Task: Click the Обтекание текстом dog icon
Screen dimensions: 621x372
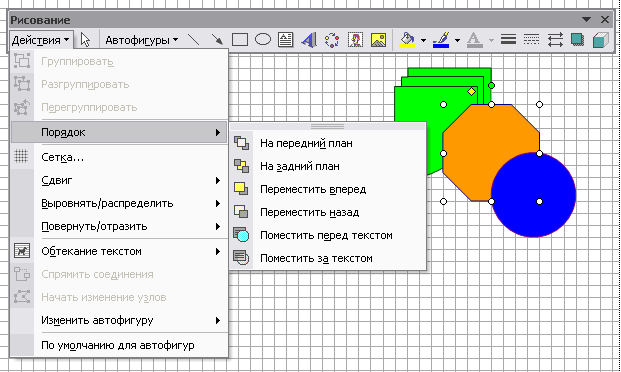Action: tap(22, 251)
